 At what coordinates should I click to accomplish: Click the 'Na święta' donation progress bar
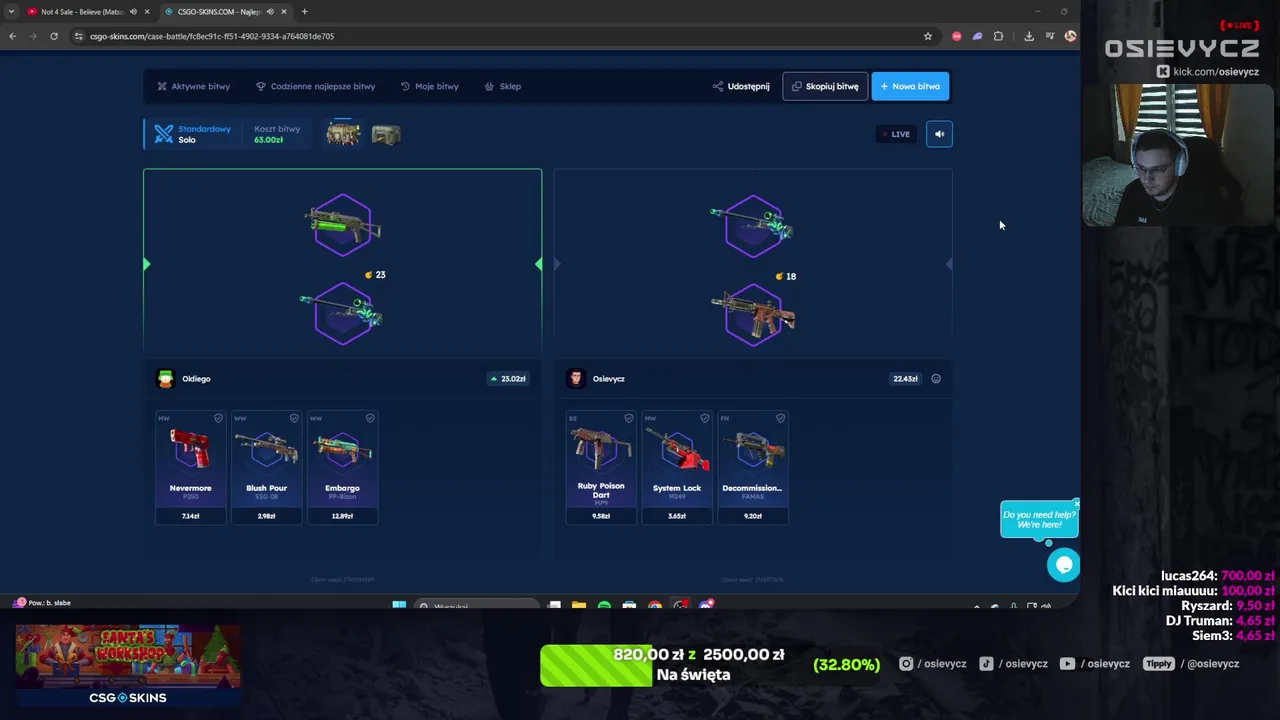pos(662,665)
